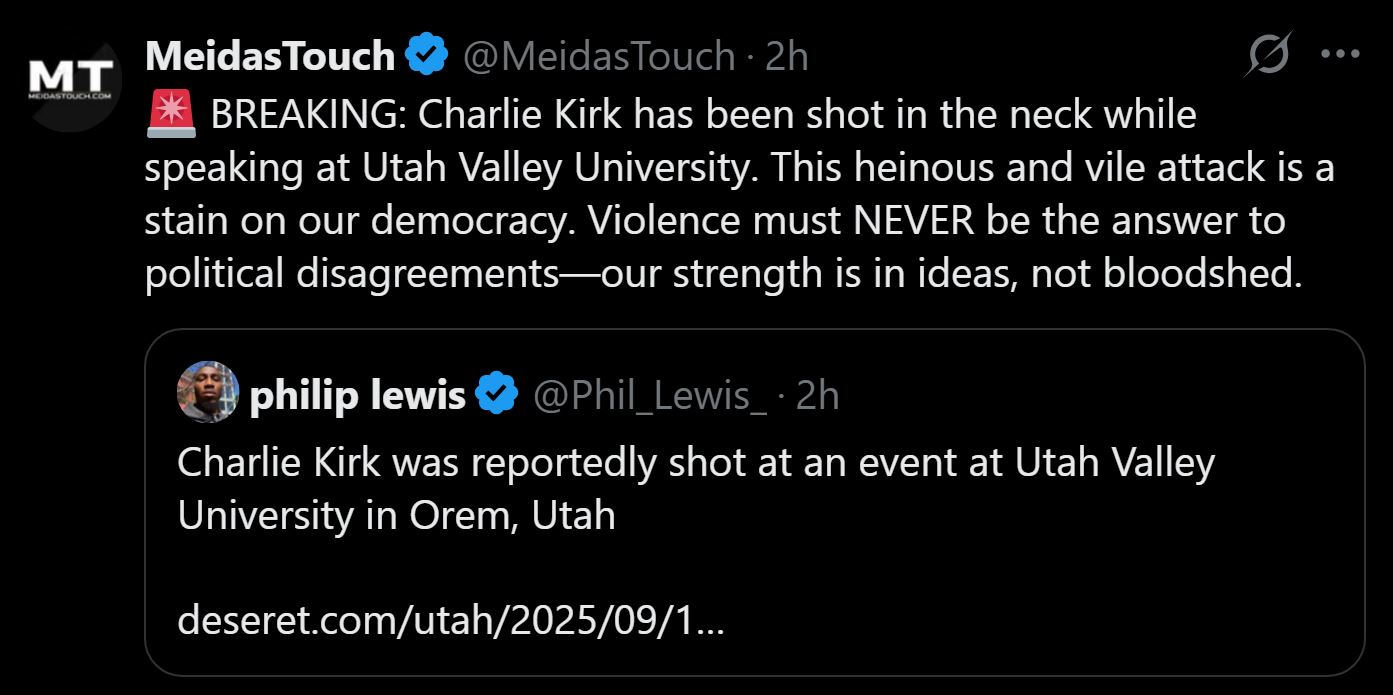Open Grok actions icon on the post
This screenshot has height=695, width=1393.
[1267, 54]
